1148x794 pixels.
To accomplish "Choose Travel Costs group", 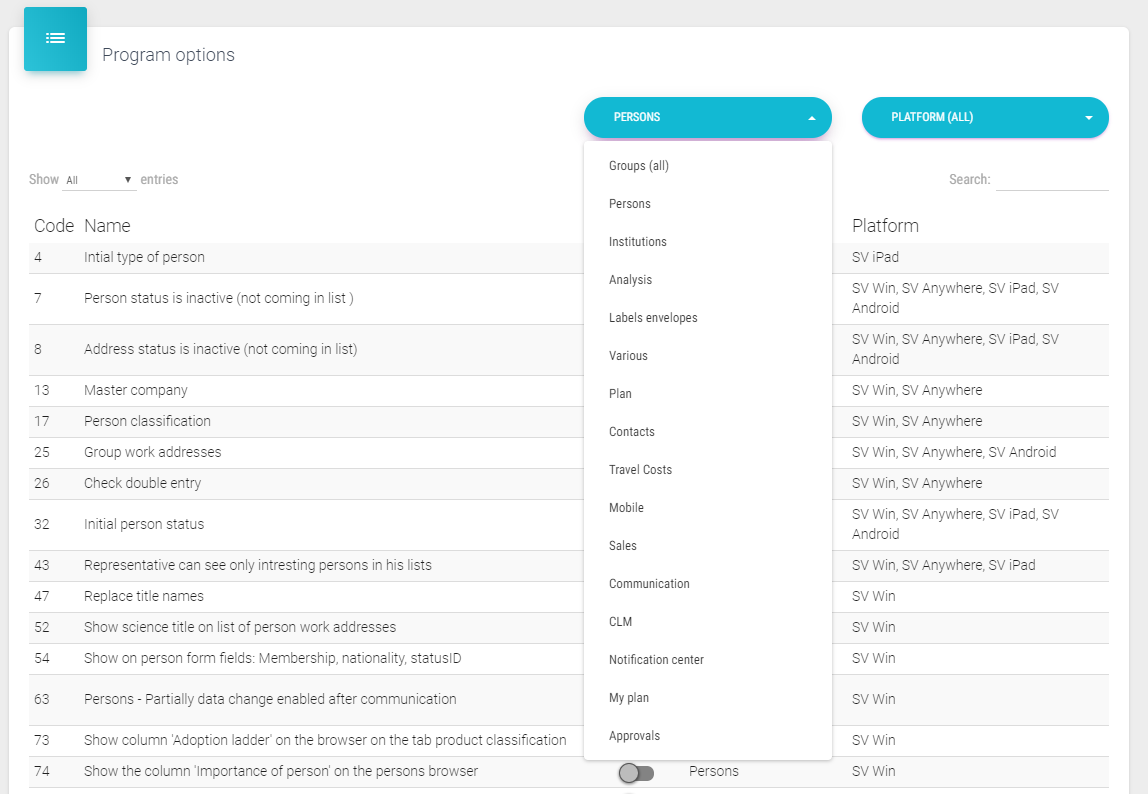I will [640, 470].
